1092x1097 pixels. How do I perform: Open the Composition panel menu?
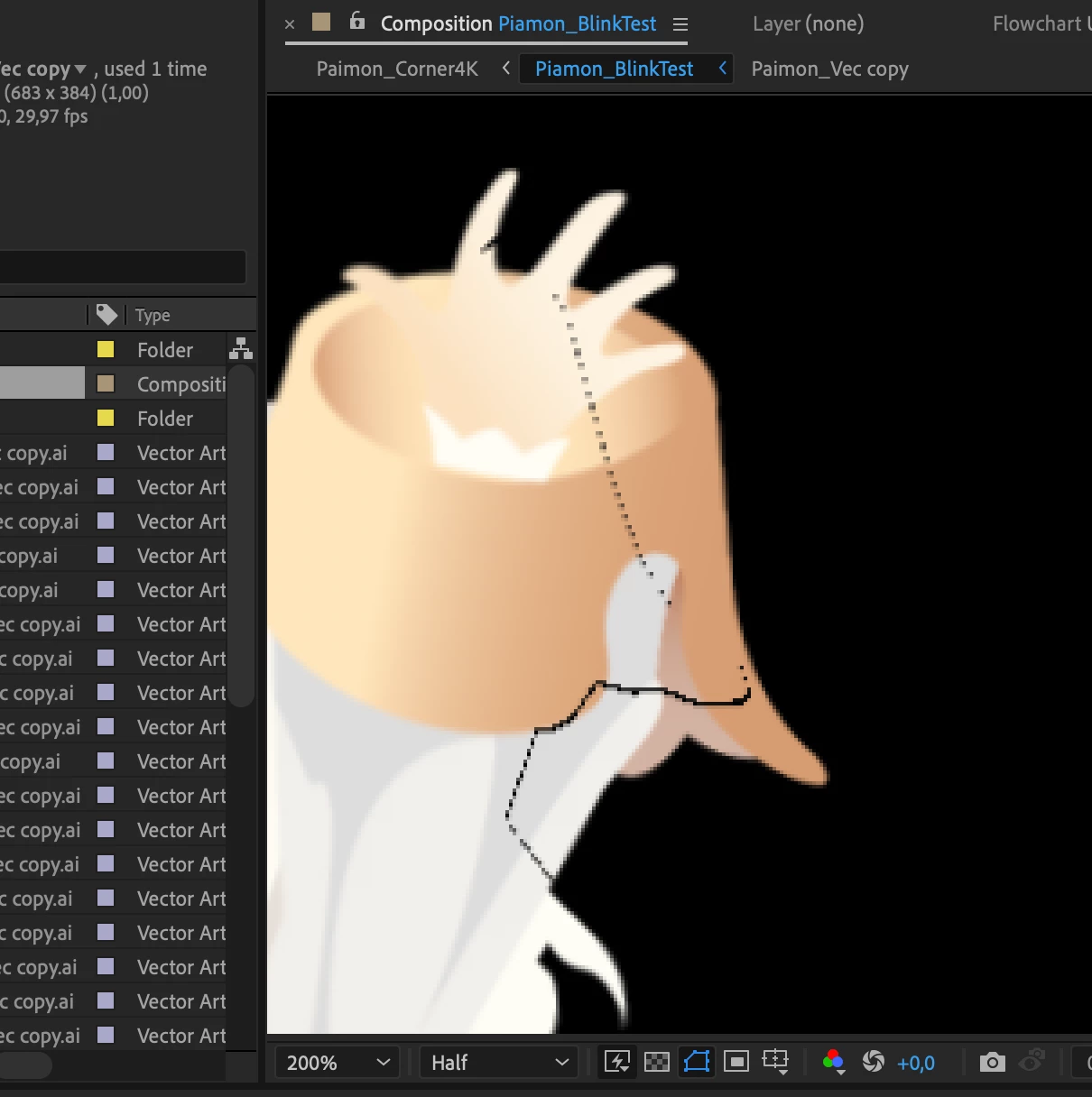click(x=680, y=24)
